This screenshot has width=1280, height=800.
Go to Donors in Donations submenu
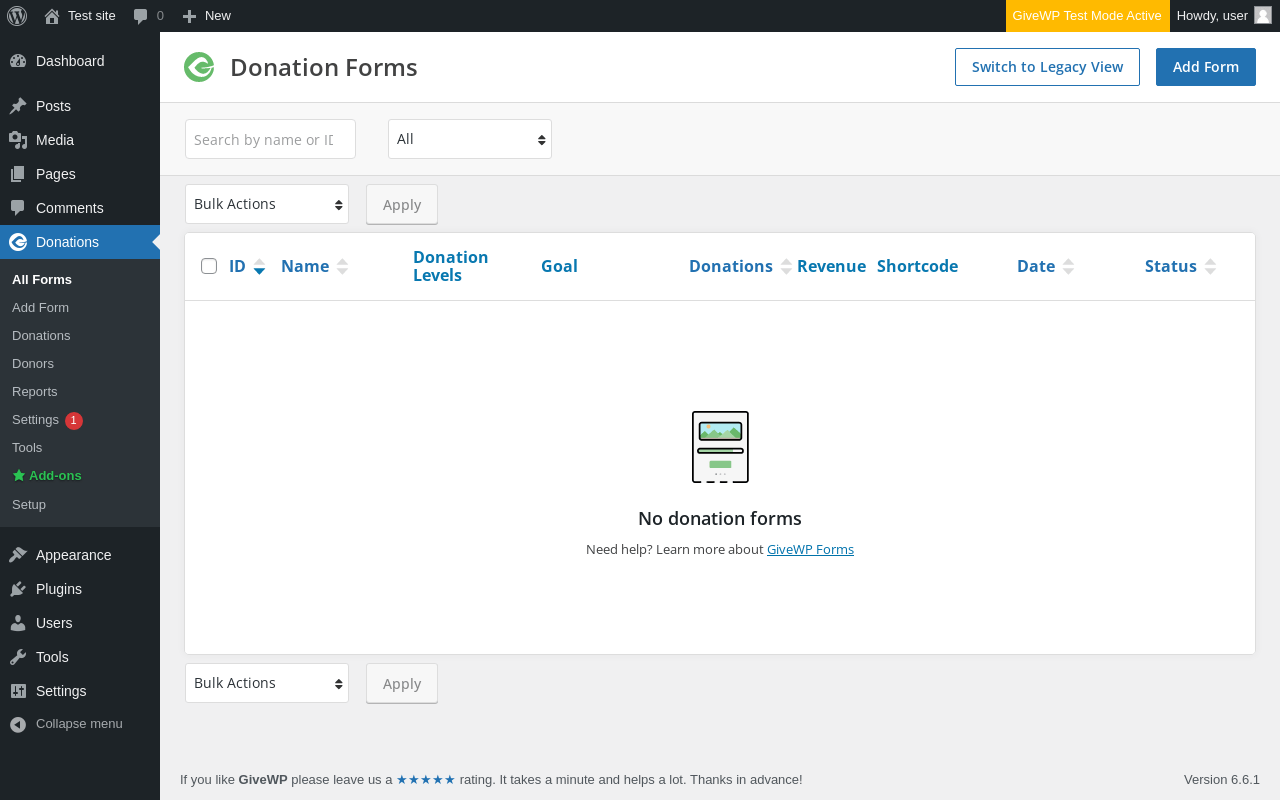click(x=33, y=364)
